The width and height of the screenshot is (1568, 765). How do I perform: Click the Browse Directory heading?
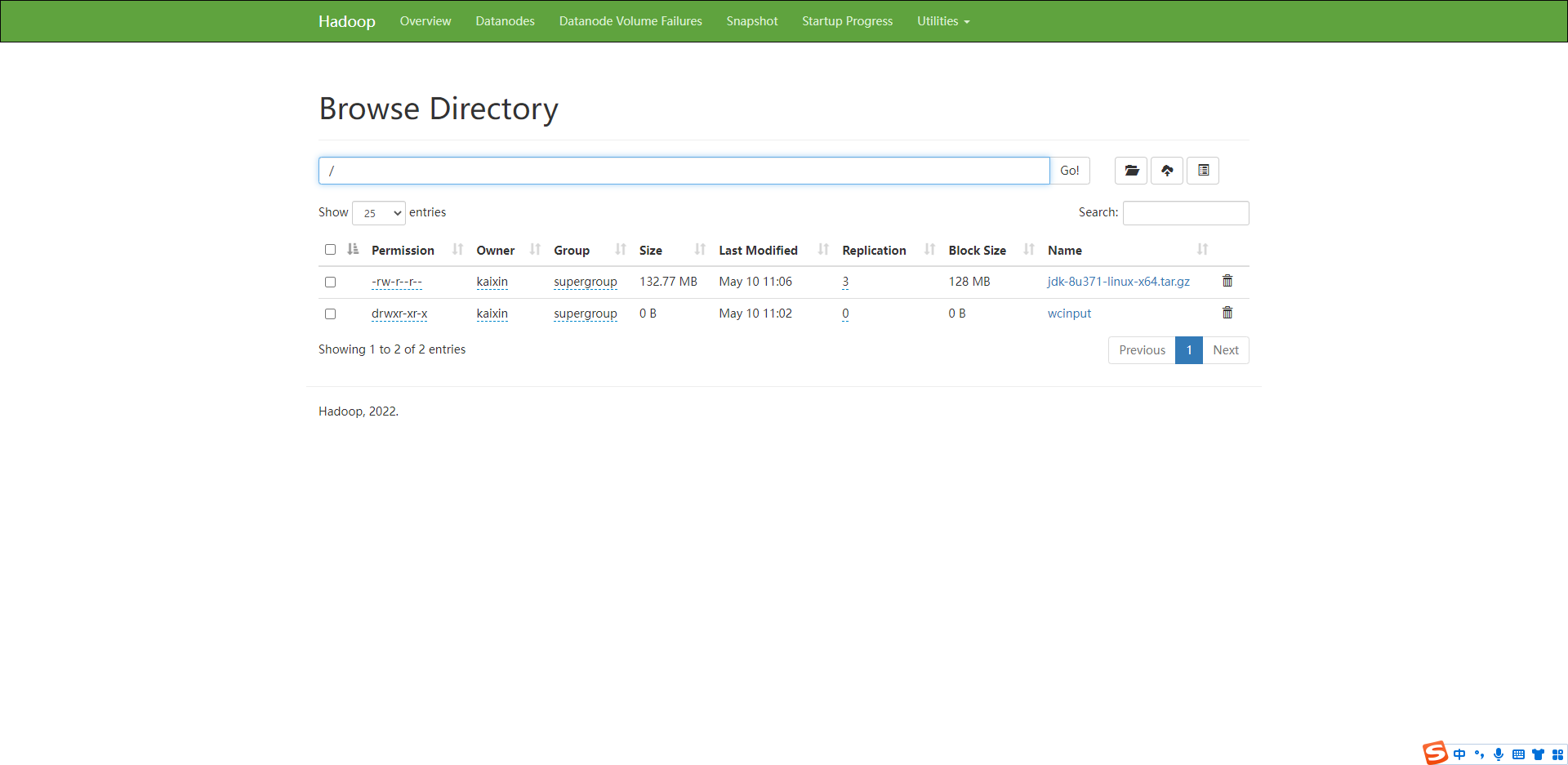439,109
